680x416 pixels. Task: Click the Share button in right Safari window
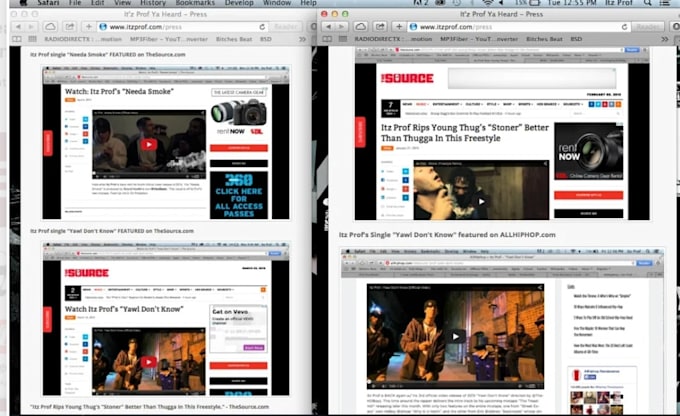coord(380,27)
